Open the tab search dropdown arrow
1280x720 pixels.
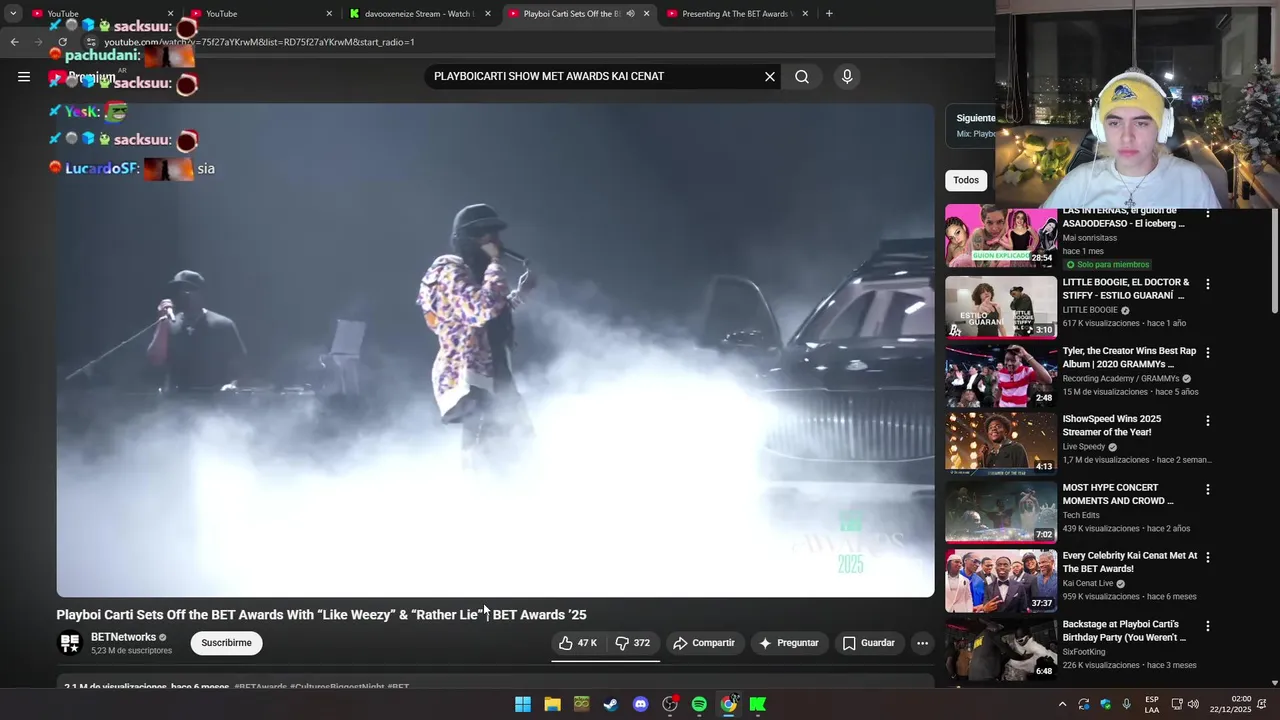(x=13, y=14)
